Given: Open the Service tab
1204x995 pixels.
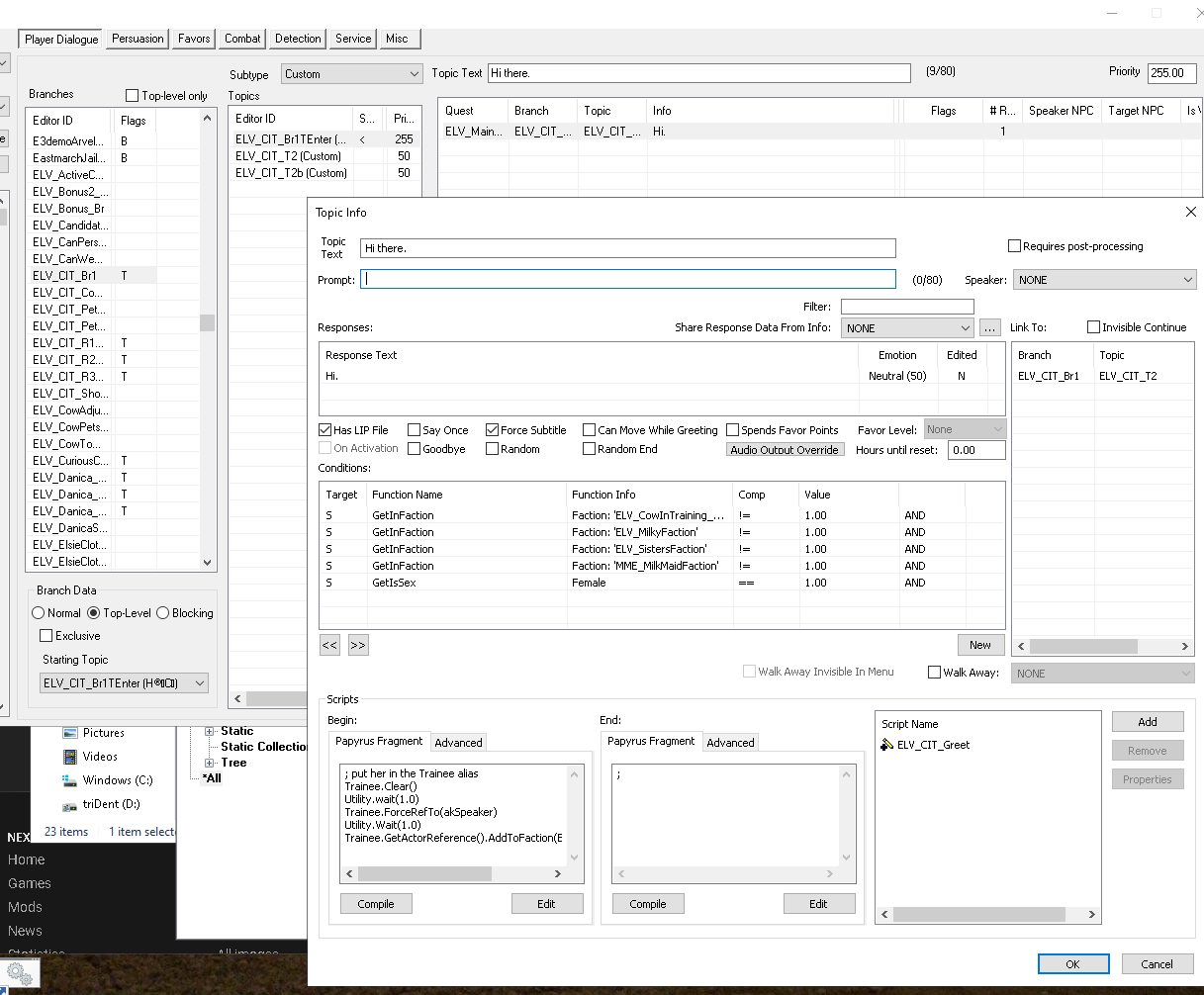Looking at the screenshot, I should [353, 39].
